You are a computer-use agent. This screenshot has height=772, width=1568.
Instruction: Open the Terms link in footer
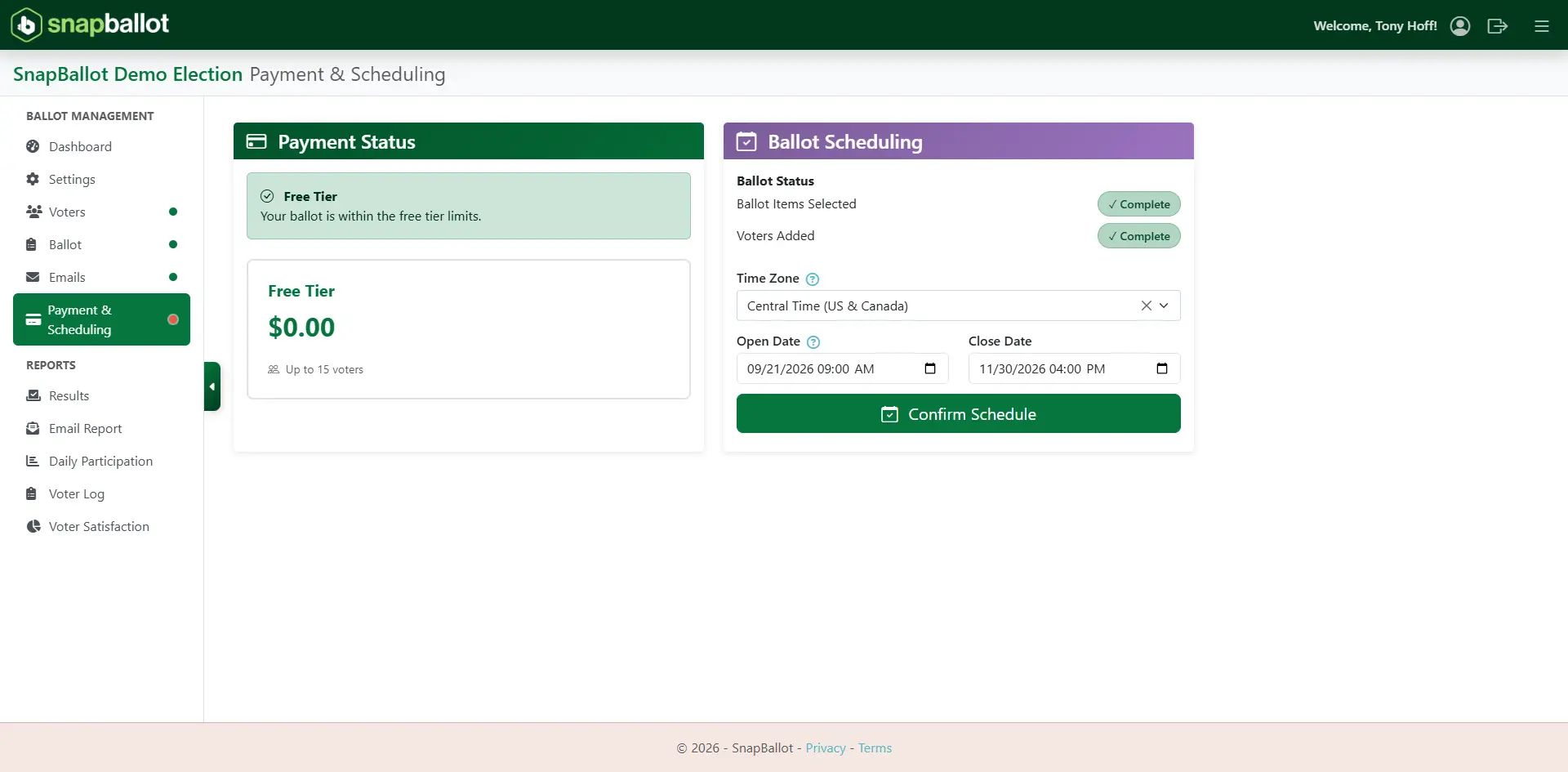click(x=875, y=747)
